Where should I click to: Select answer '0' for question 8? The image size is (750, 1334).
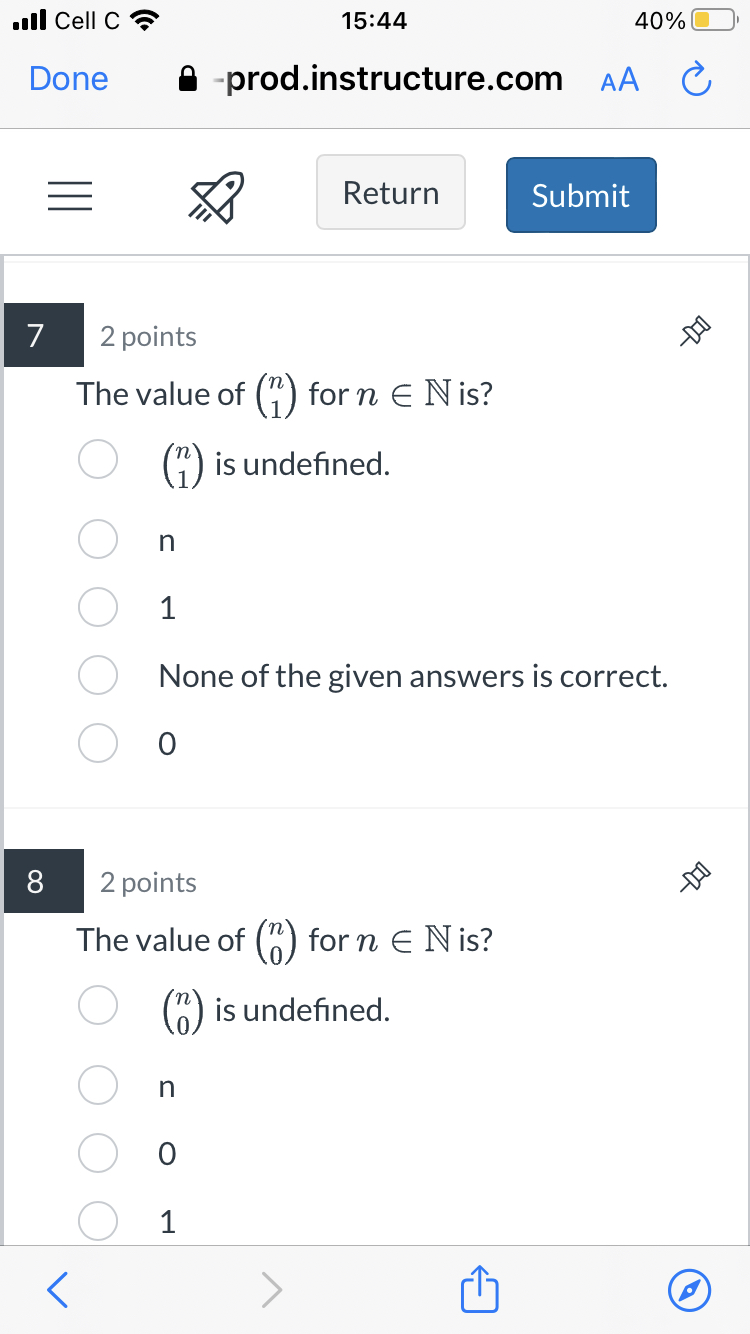pos(97,1153)
